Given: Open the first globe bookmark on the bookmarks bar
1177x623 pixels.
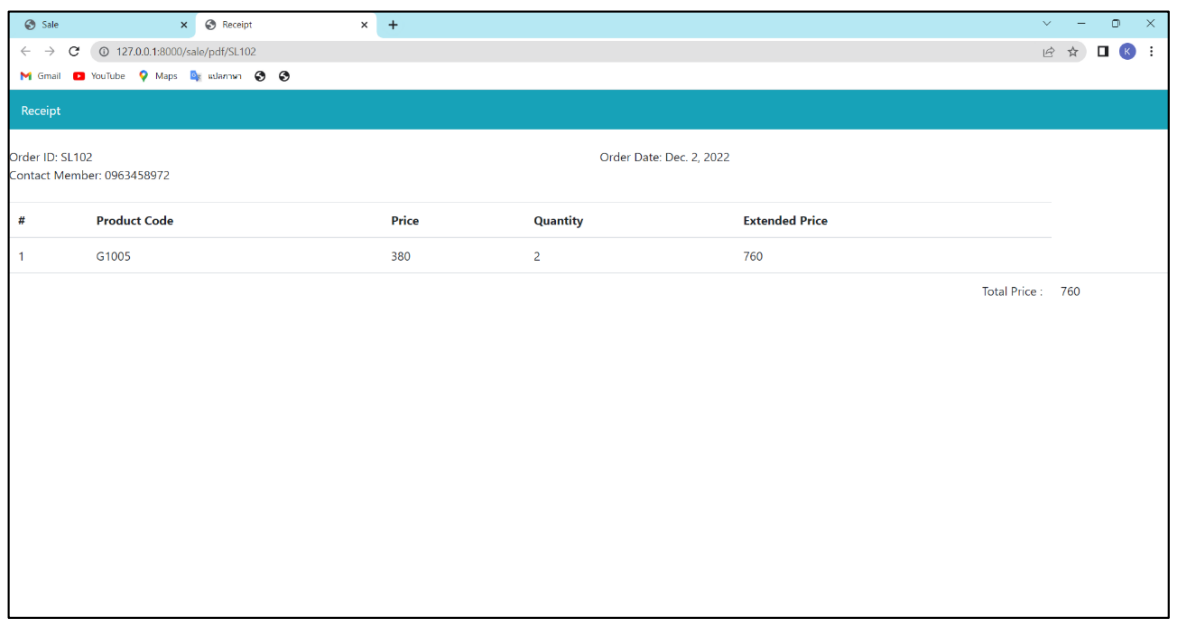Looking at the screenshot, I should pos(259,76).
